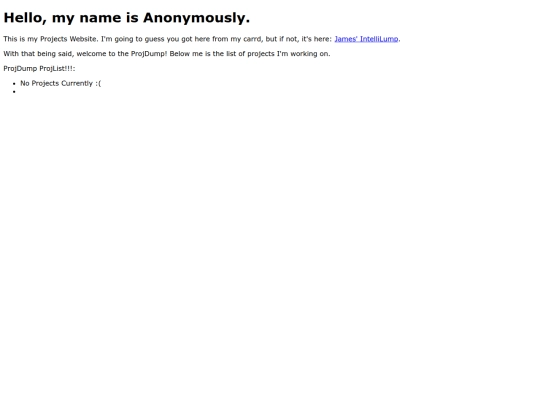Click the bullet dot before No Projects Currently
This screenshot has height=405, width=540.
pos(14,84)
